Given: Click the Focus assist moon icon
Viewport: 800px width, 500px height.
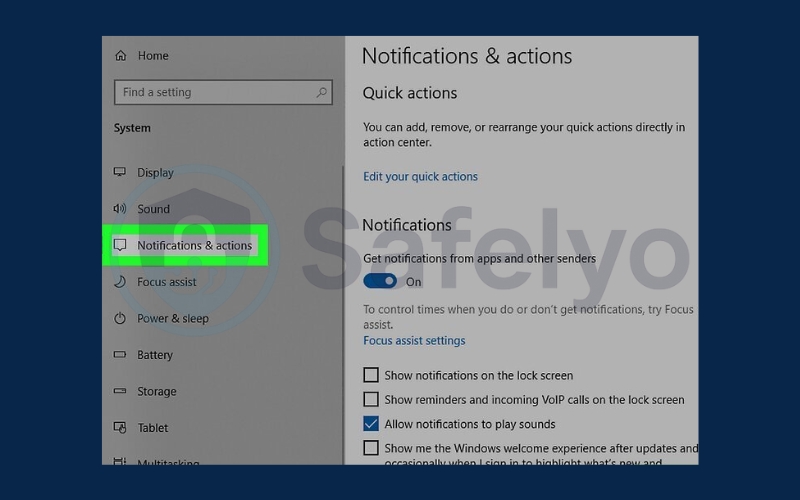Looking at the screenshot, I should pyautogui.click(x=120, y=282).
